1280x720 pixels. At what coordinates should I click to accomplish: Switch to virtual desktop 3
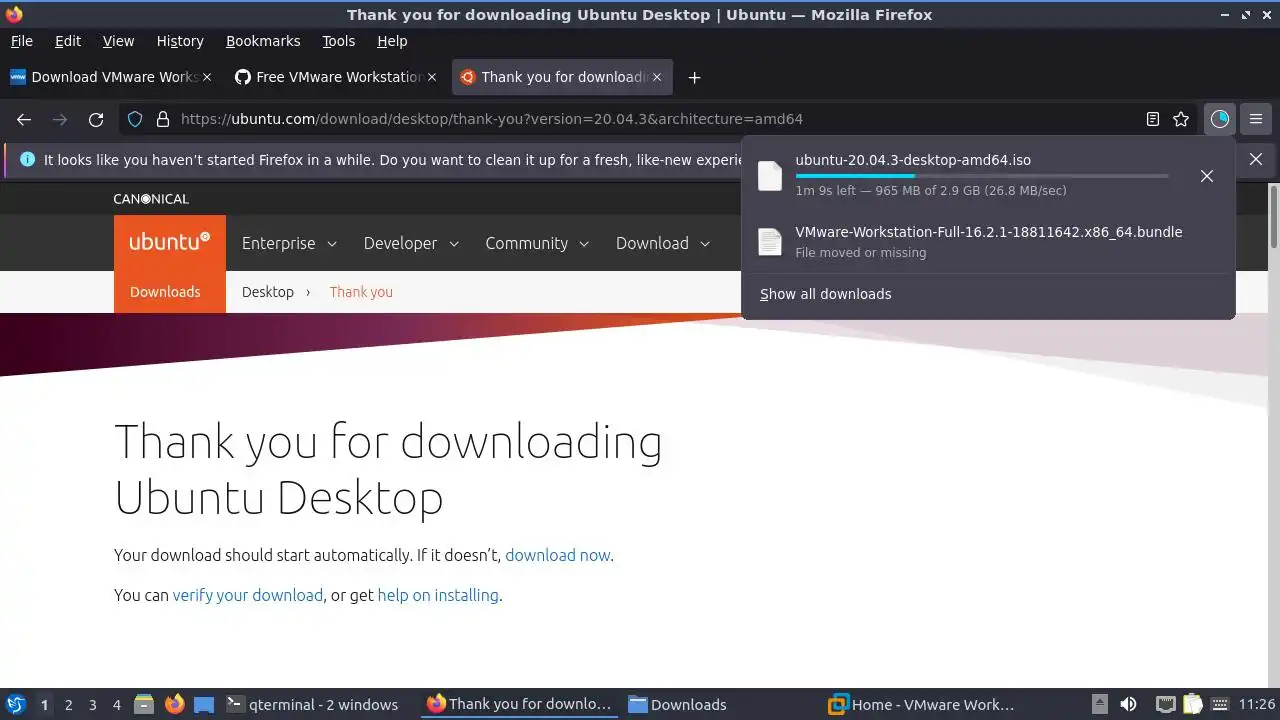(92, 705)
